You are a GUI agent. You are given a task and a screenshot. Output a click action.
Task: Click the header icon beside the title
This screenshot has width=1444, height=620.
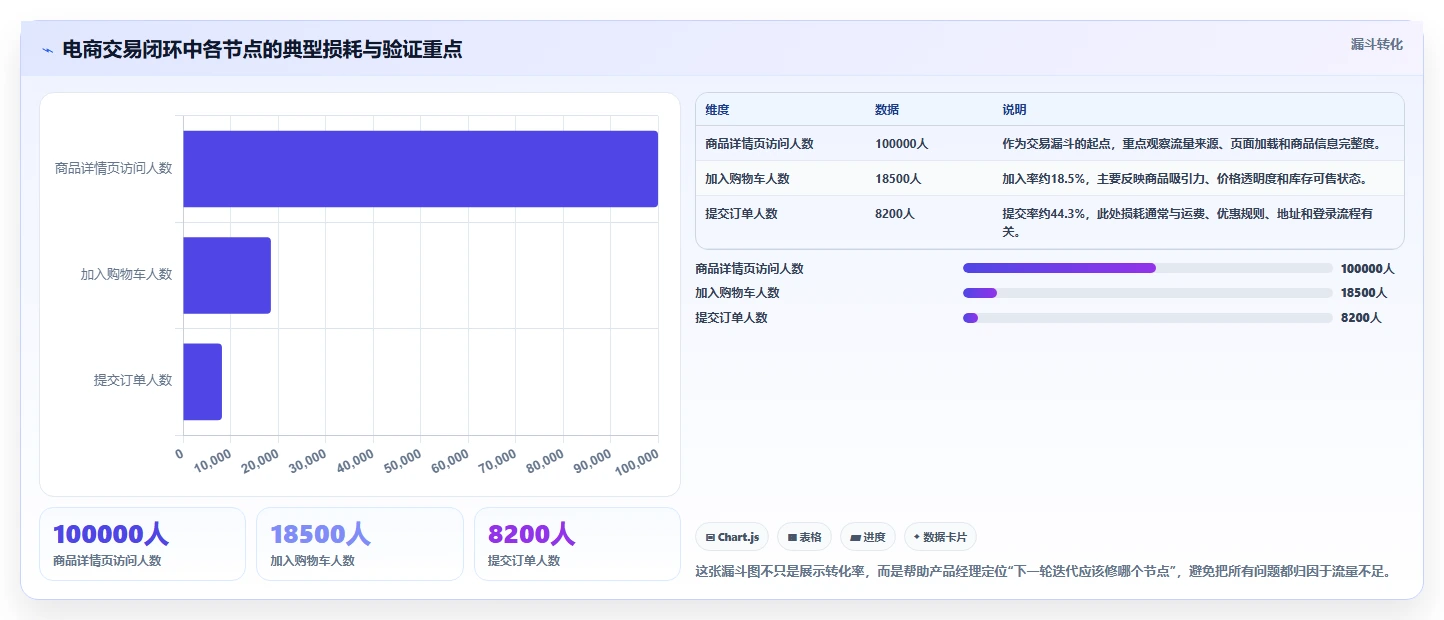tap(48, 50)
